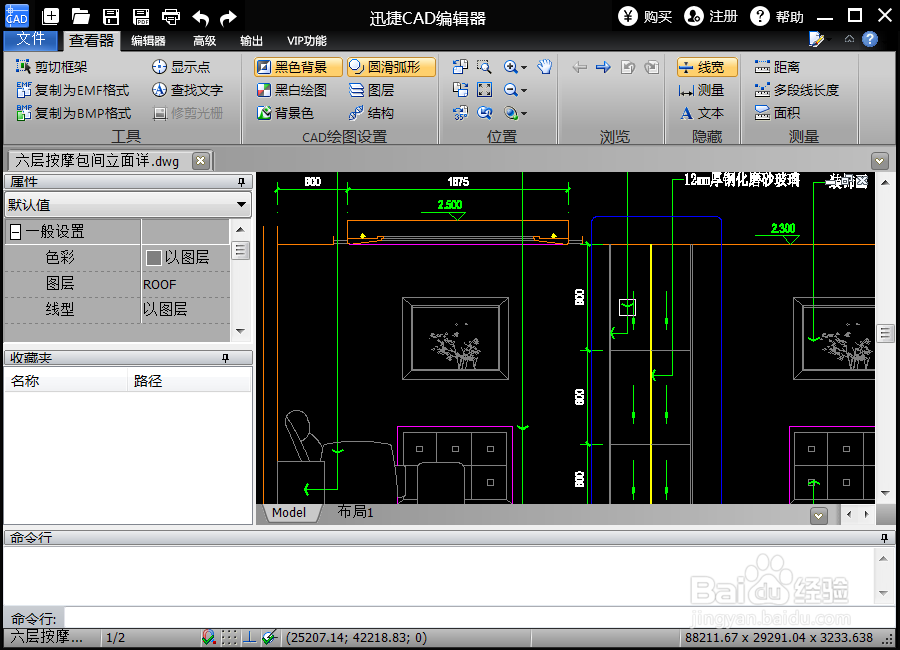The height and width of the screenshot is (650, 900).
Task: Pin the 收藏夹 favorites panel
Action: 225,358
